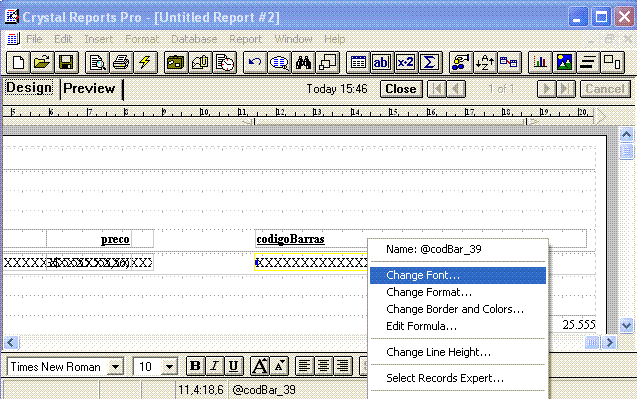This screenshot has width=637, height=399.
Task: Choose Change Line Height...
Action: tap(458, 352)
